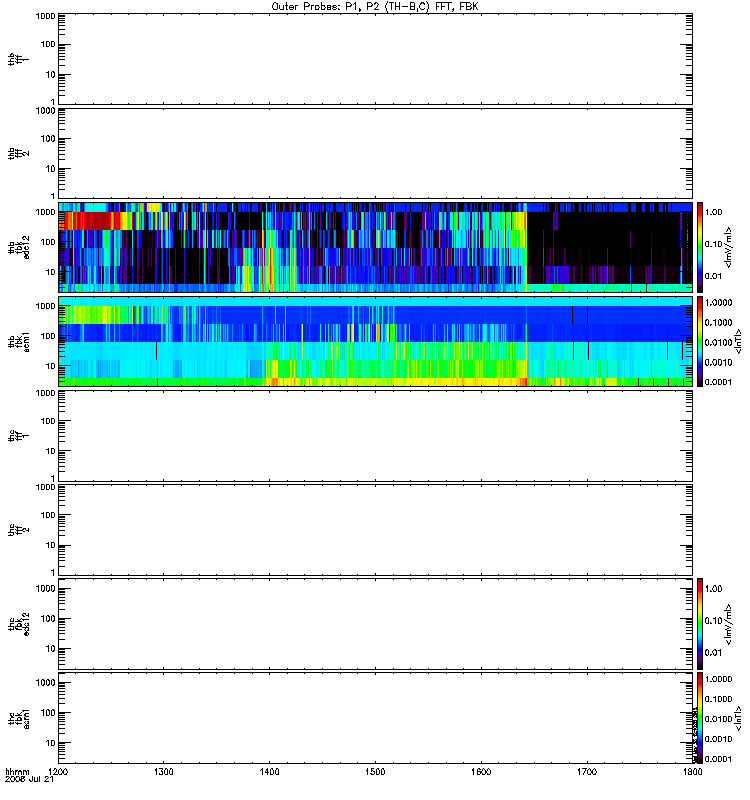Click the 'thb fbk edc12' y-axis title
The height and width of the screenshot is (800, 750).
click(19, 247)
